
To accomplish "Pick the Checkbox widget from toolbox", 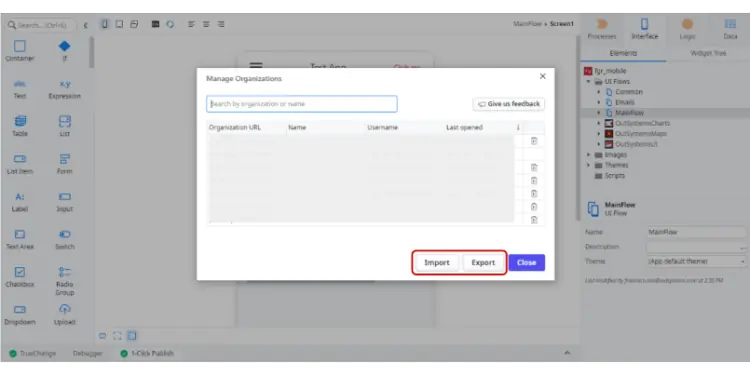I will (20, 272).
